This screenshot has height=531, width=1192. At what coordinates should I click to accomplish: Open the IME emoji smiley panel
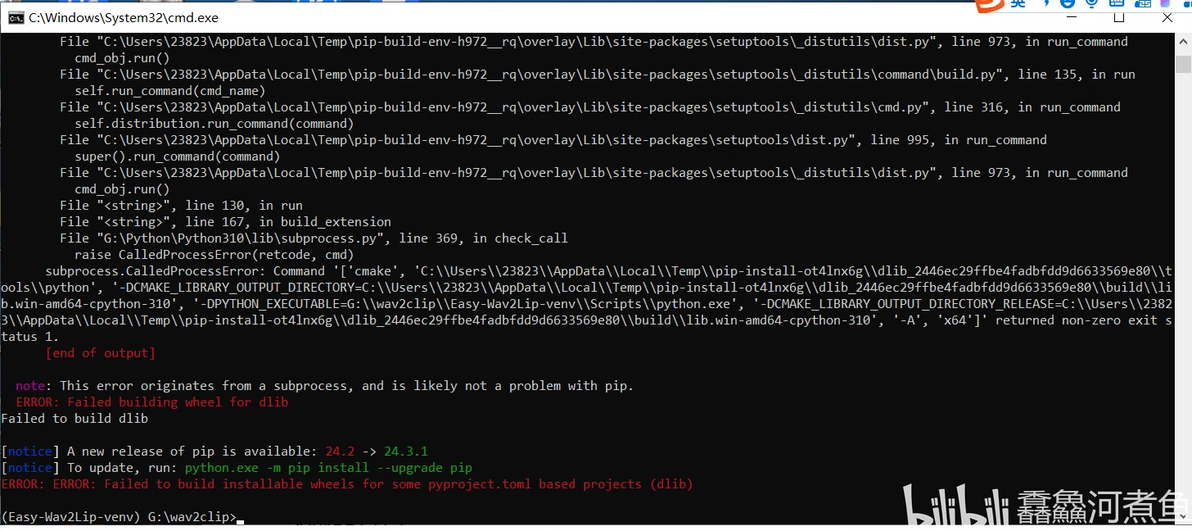[1069, 5]
